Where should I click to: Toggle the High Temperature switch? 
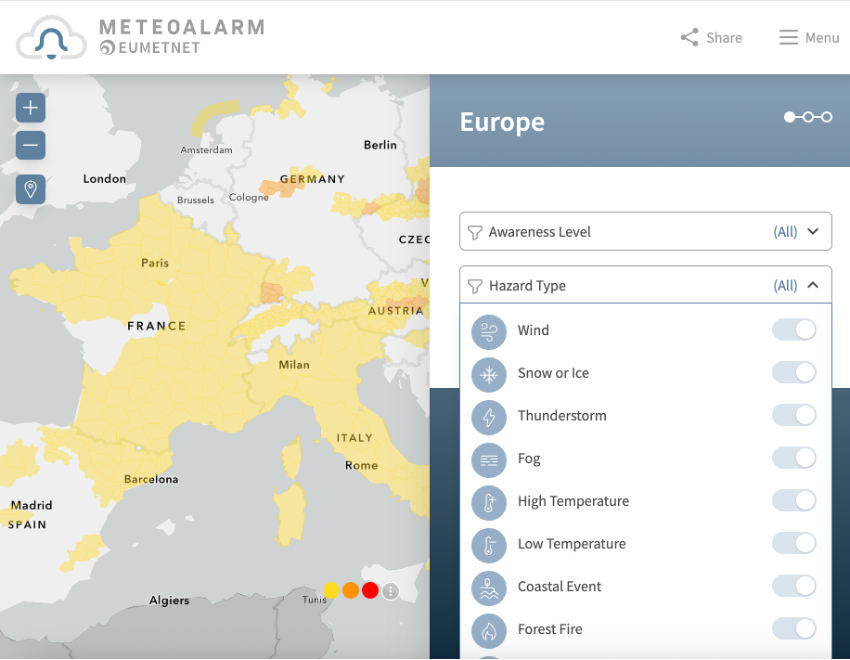pyautogui.click(x=794, y=501)
